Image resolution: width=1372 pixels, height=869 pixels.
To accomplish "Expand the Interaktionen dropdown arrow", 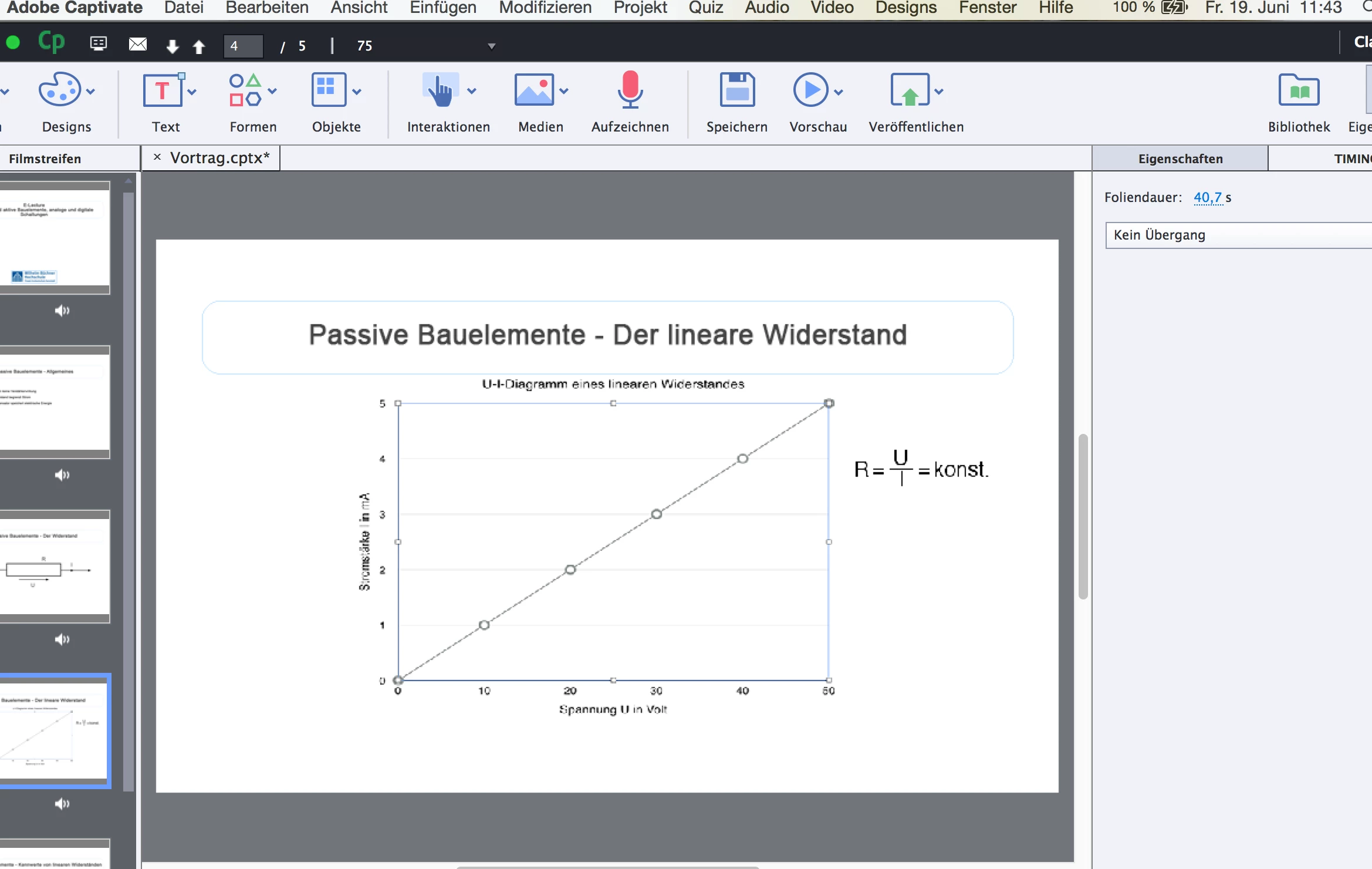I will coord(472,92).
